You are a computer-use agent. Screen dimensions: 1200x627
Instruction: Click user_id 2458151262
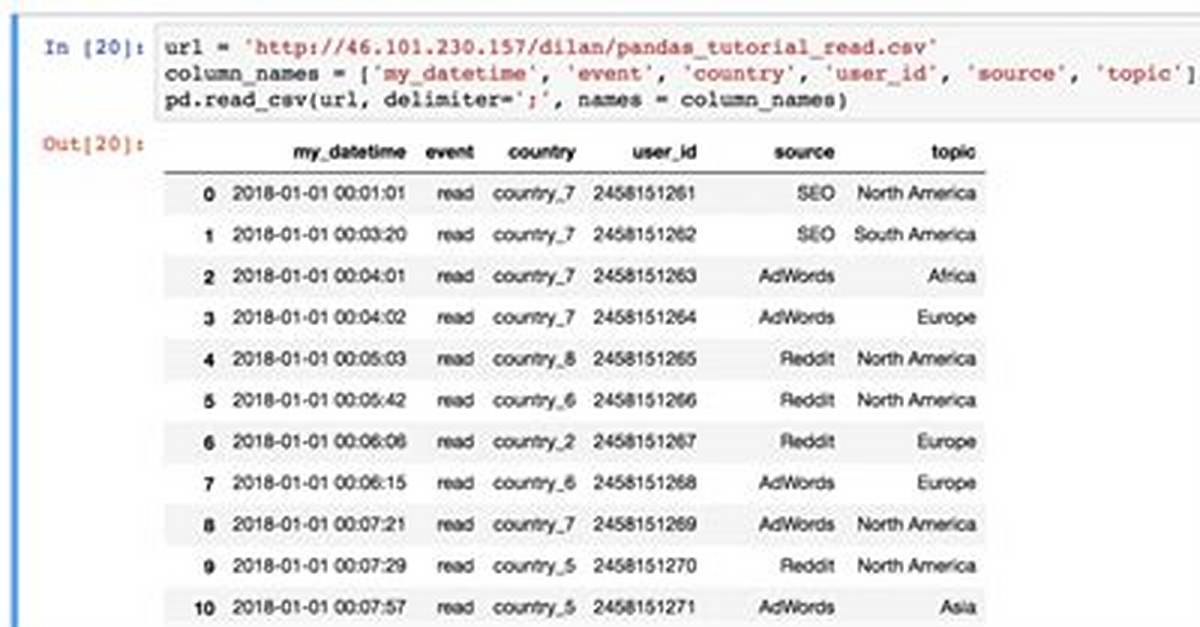coord(645,235)
